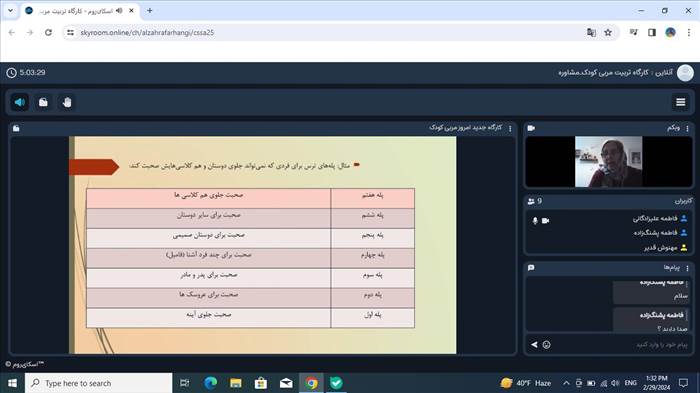The image size is (700, 393).
Task: Click the webcam video thumbnail
Action: pos(608,162)
